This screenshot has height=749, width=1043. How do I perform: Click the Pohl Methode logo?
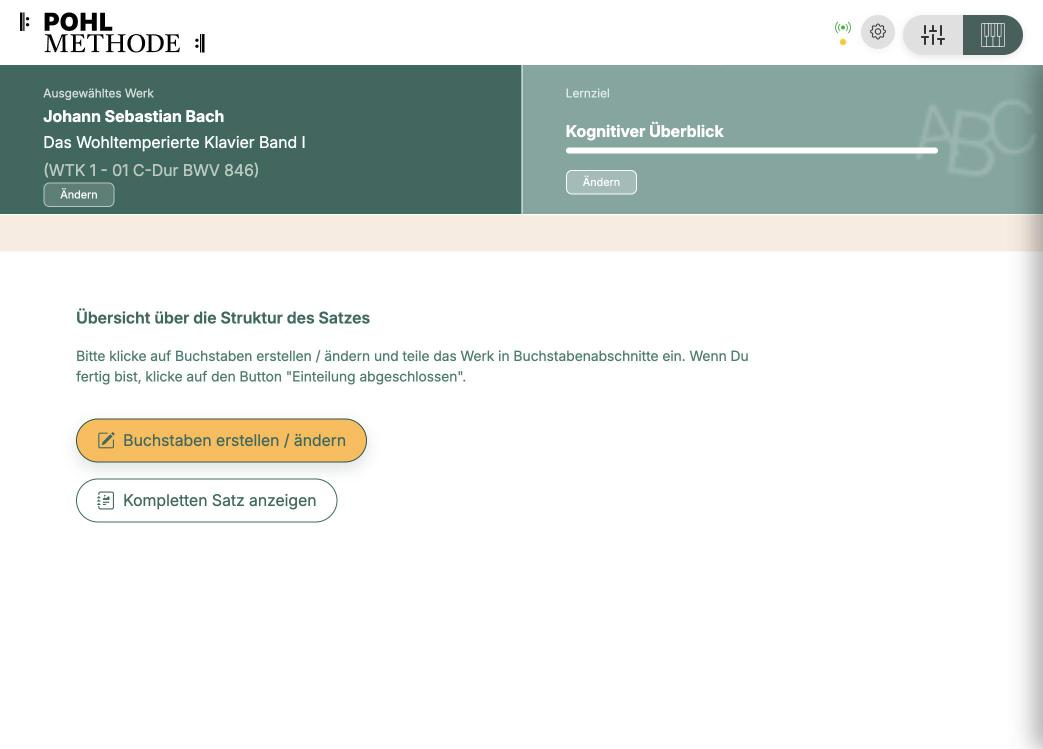tap(112, 33)
